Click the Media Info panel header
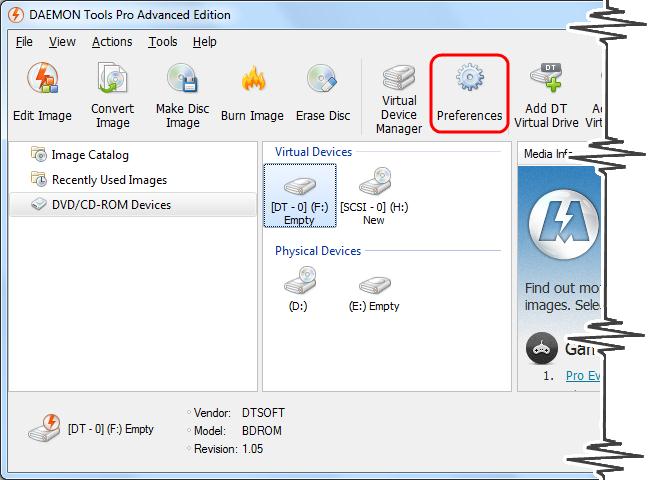The image size is (649, 480). pyautogui.click(x=547, y=154)
